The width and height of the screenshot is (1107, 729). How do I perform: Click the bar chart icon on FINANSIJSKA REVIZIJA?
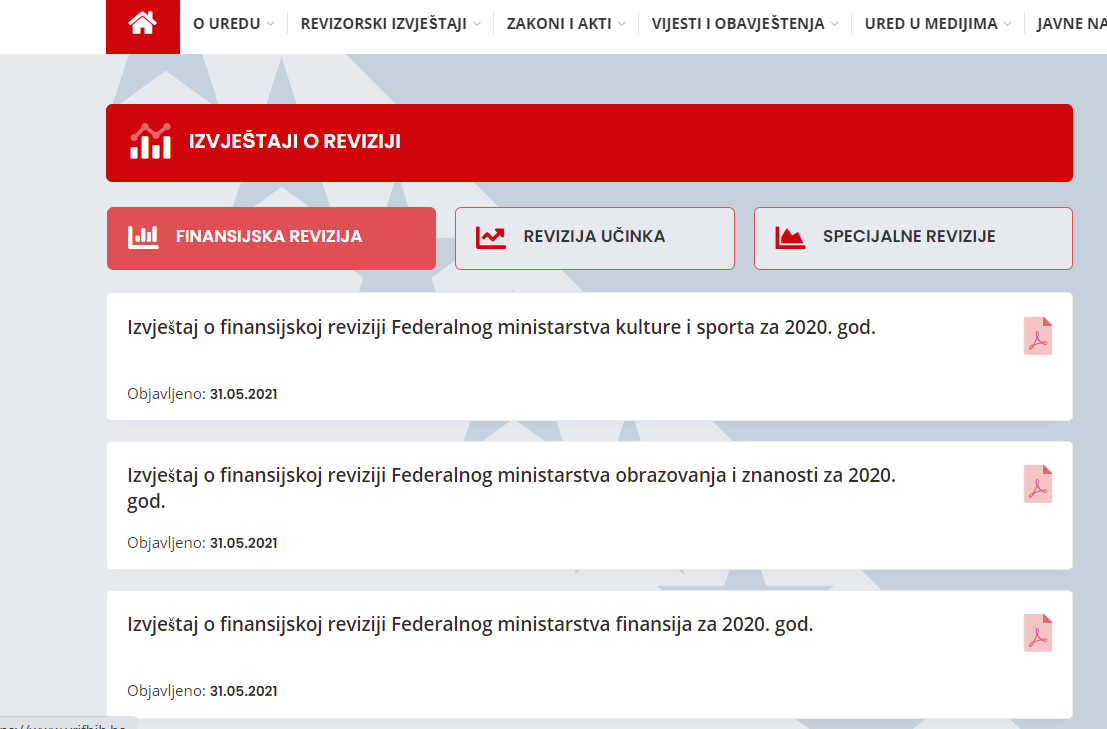[x=144, y=237]
